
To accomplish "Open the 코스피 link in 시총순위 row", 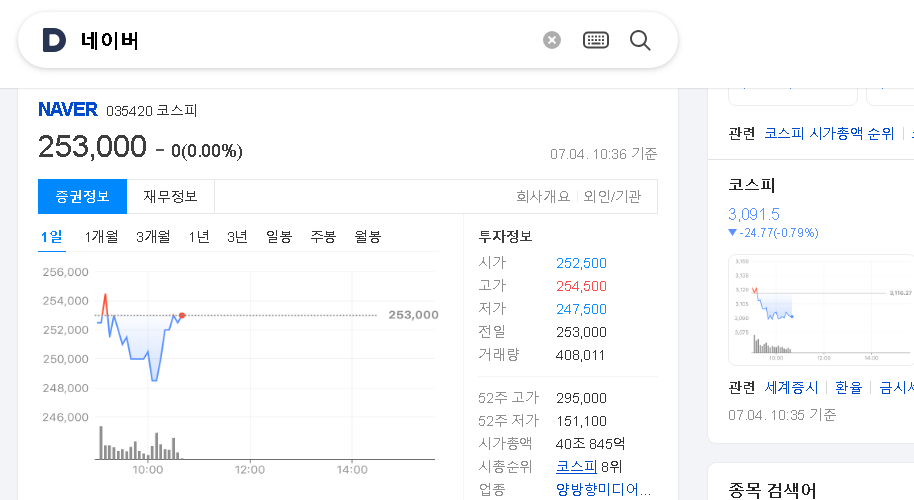I will pos(576,467).
